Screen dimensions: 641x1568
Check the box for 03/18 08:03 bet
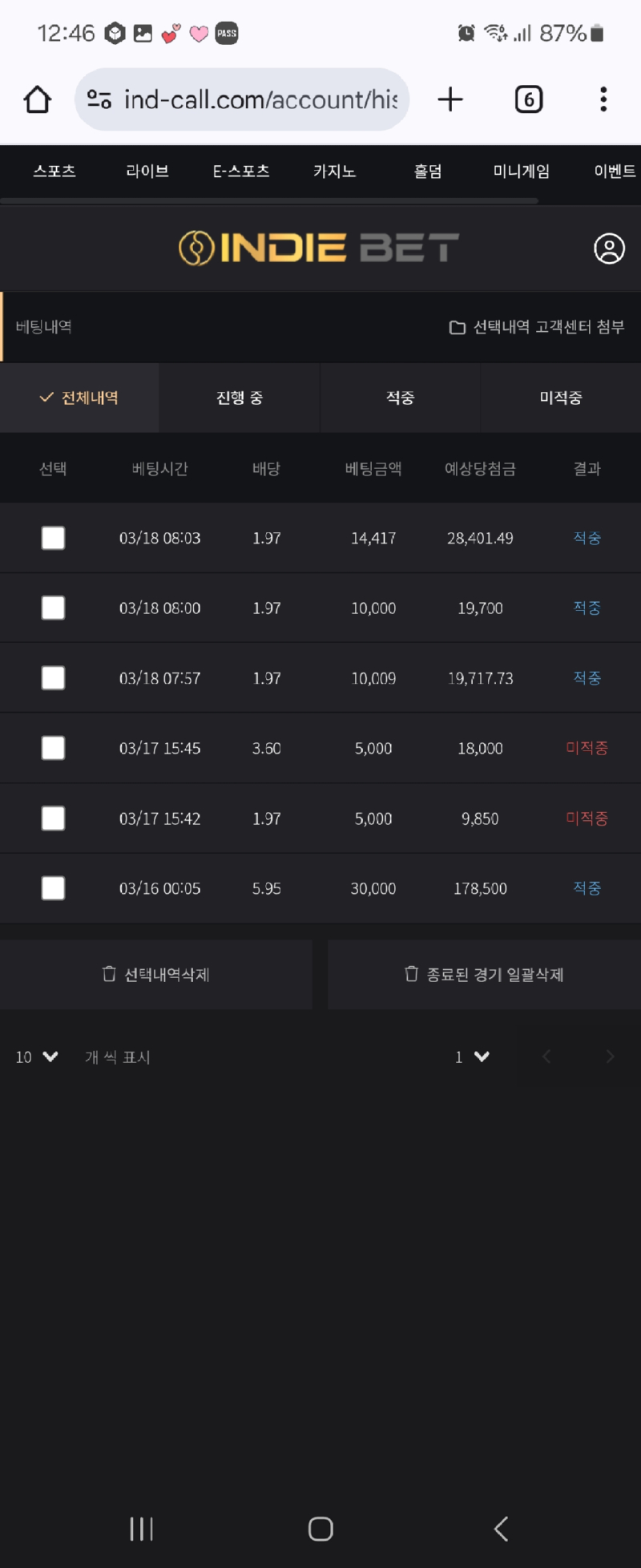tap(53, 538)
